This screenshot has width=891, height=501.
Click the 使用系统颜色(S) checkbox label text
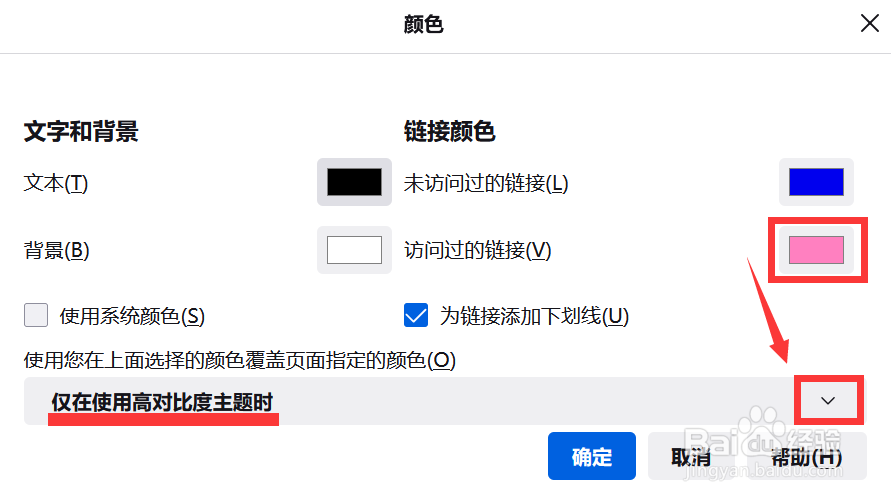[x=132, y=316]
